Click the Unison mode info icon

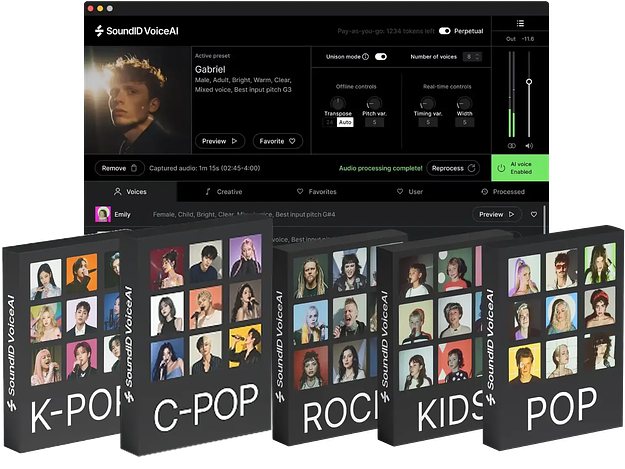[366, 57]
